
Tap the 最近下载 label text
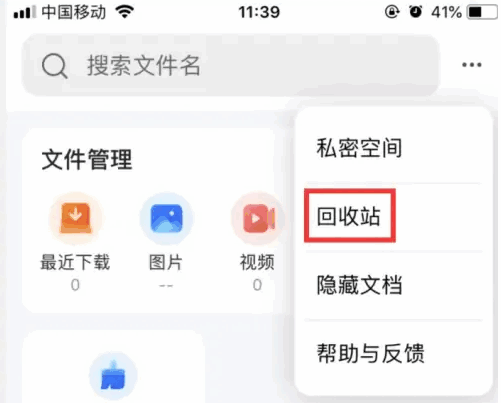(x=75, y=262)
